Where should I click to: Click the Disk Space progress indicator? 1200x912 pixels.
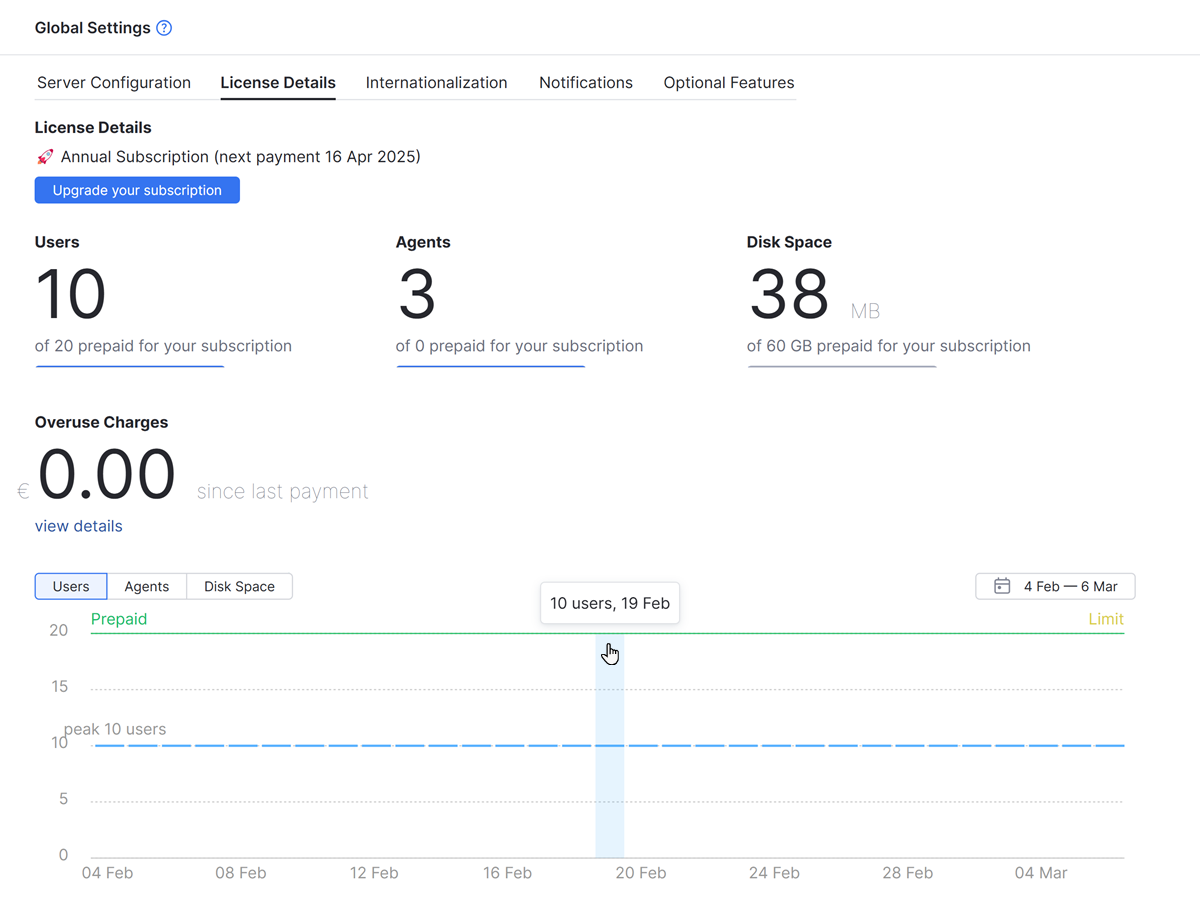(x=841, y=367)
